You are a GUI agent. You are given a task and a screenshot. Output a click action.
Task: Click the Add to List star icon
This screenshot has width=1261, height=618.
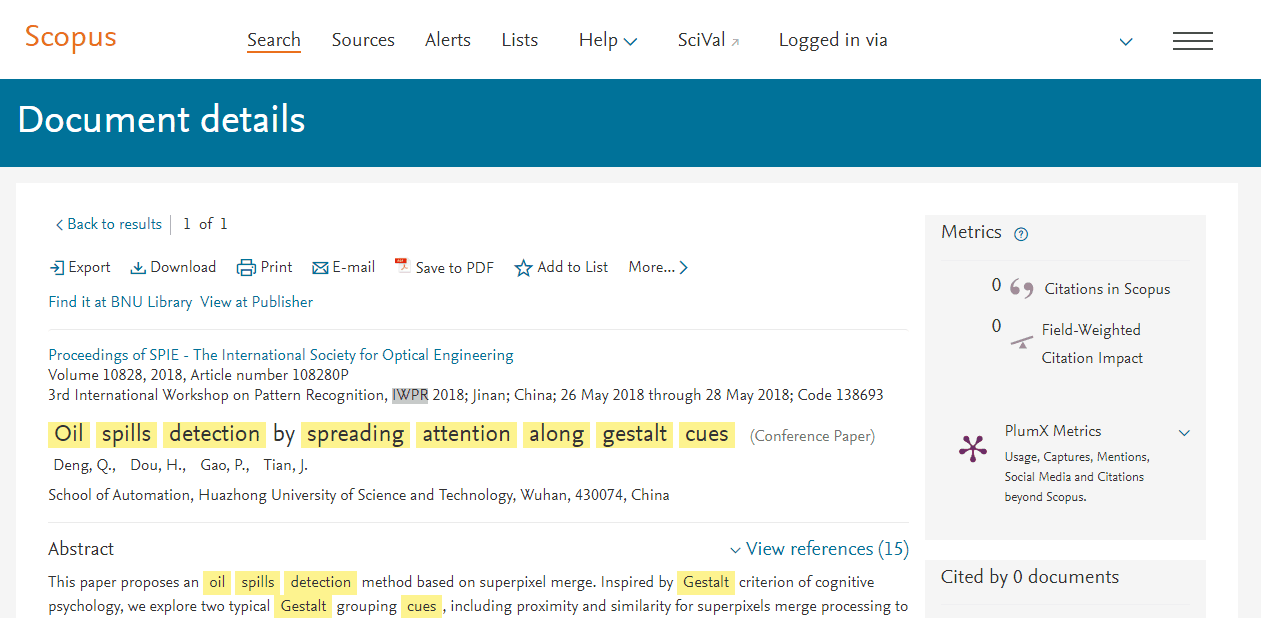(x=523, y=268)
